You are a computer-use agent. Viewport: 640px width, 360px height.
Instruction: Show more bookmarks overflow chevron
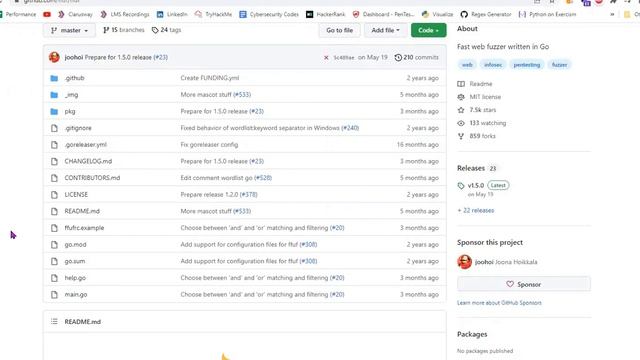click(612, 14)
